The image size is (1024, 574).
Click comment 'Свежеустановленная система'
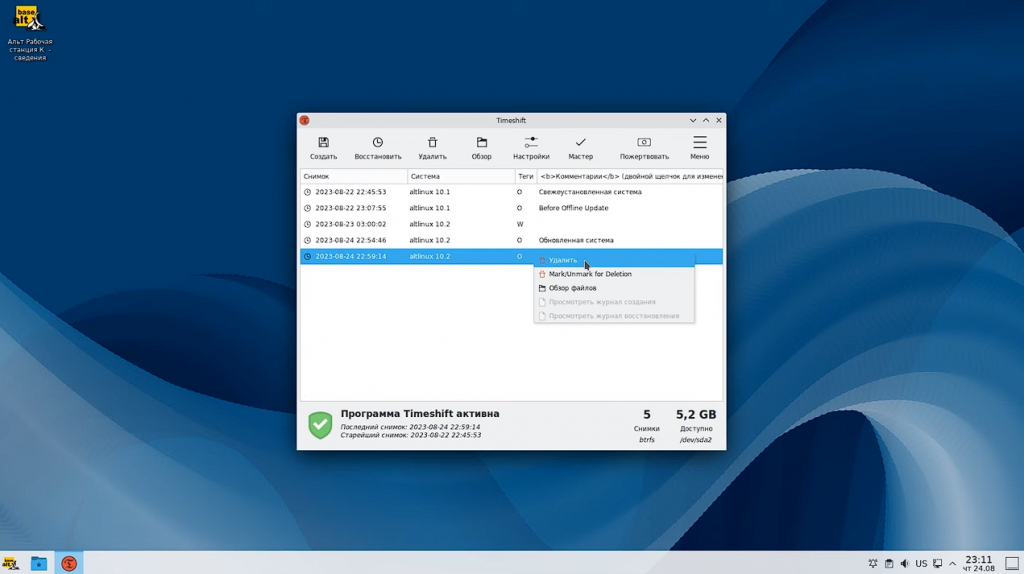tap(590, 192)
